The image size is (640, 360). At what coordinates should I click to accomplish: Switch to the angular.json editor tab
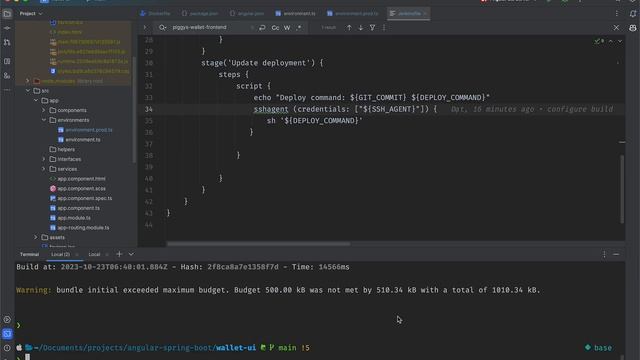[x=247, y=13]
